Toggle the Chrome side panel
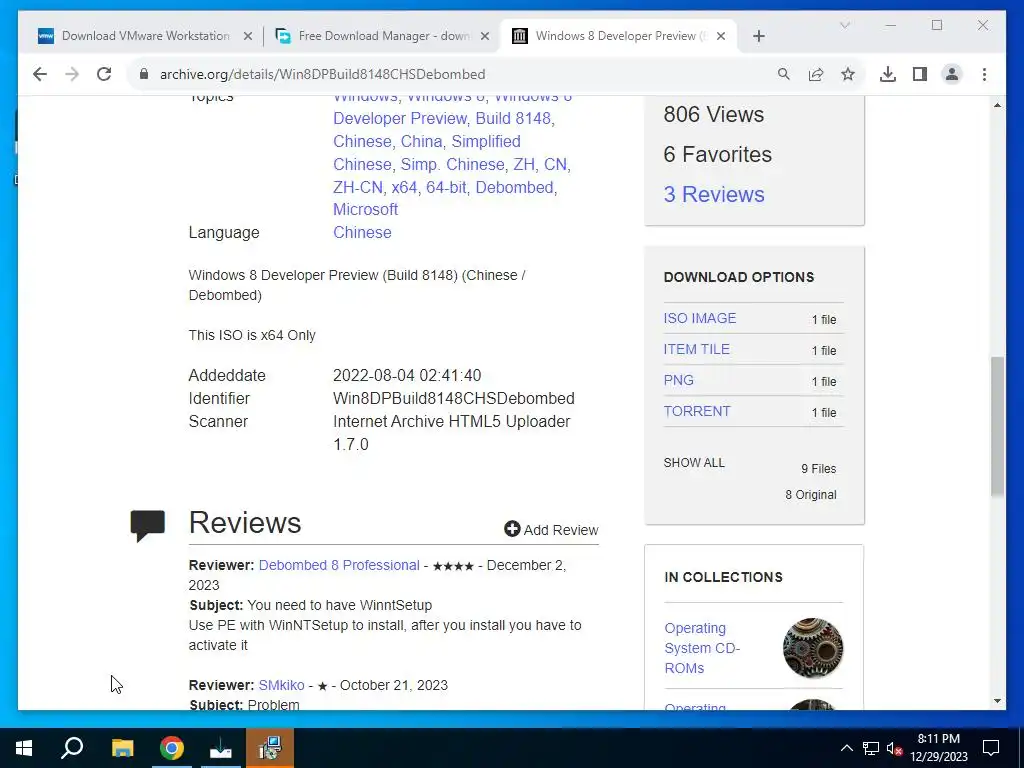1024x768 pixels. tap(920, 74)
